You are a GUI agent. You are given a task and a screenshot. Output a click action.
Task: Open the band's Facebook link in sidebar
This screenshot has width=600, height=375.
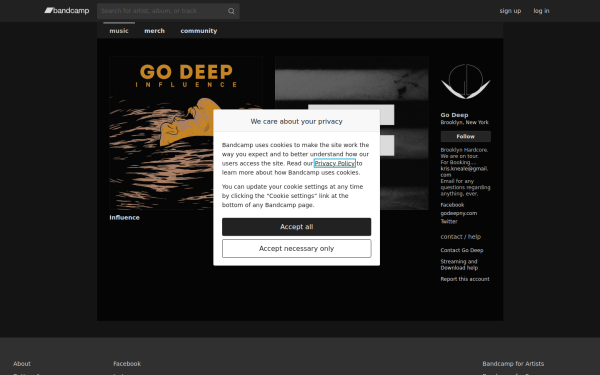pyautogui.click(x=452, y=205)
